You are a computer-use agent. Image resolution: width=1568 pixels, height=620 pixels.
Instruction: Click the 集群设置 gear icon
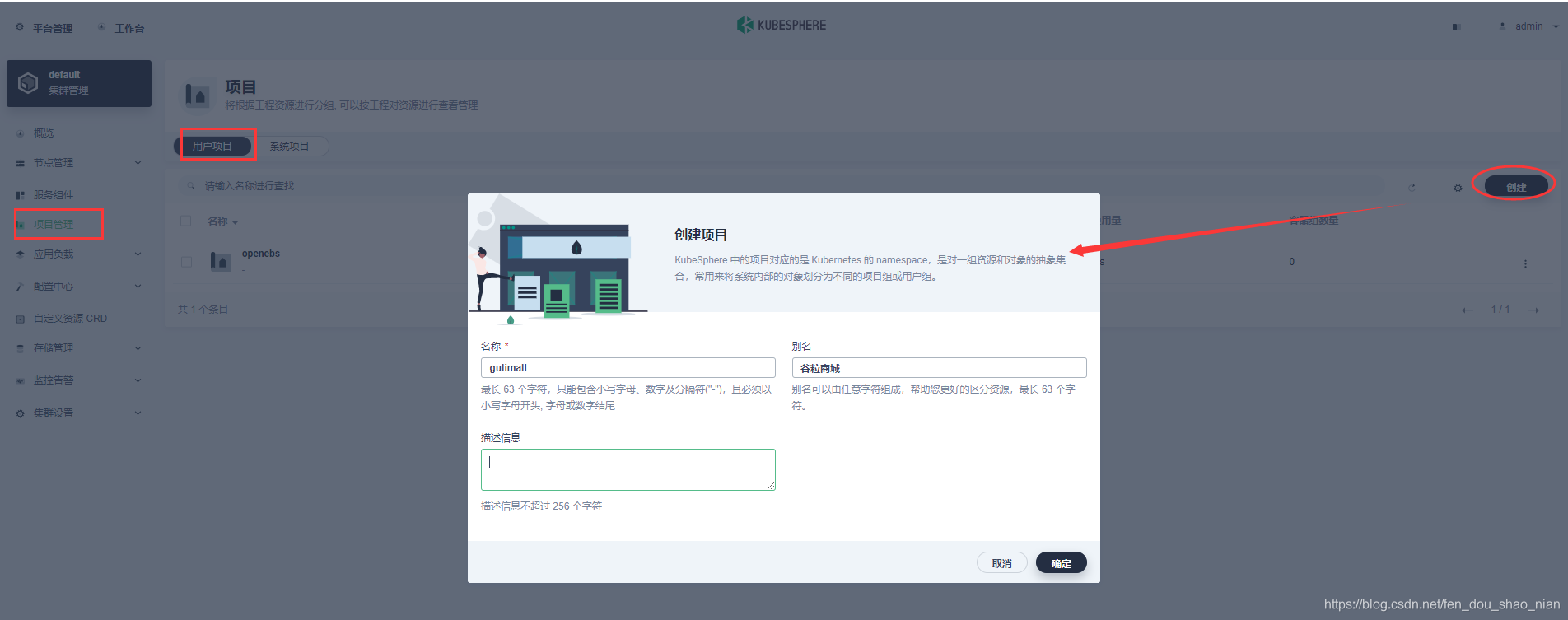[x=20, y=413]
